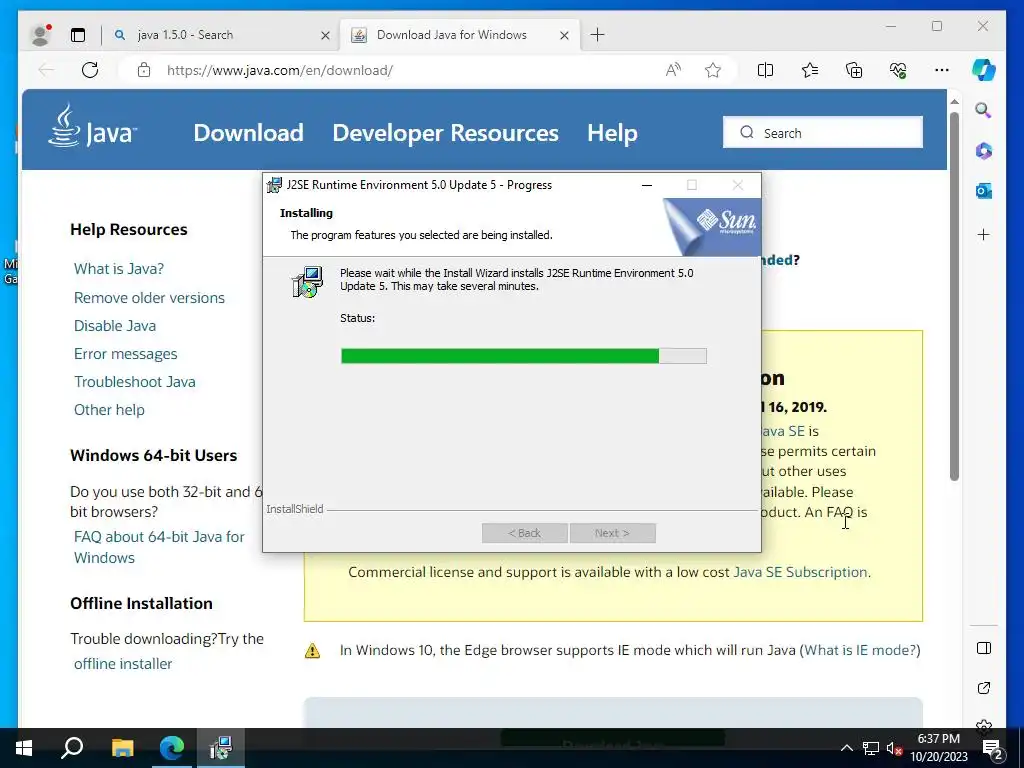This screenshot has width=1024, height=768.
Task: Open Remove older versions link
Action: 149,298
